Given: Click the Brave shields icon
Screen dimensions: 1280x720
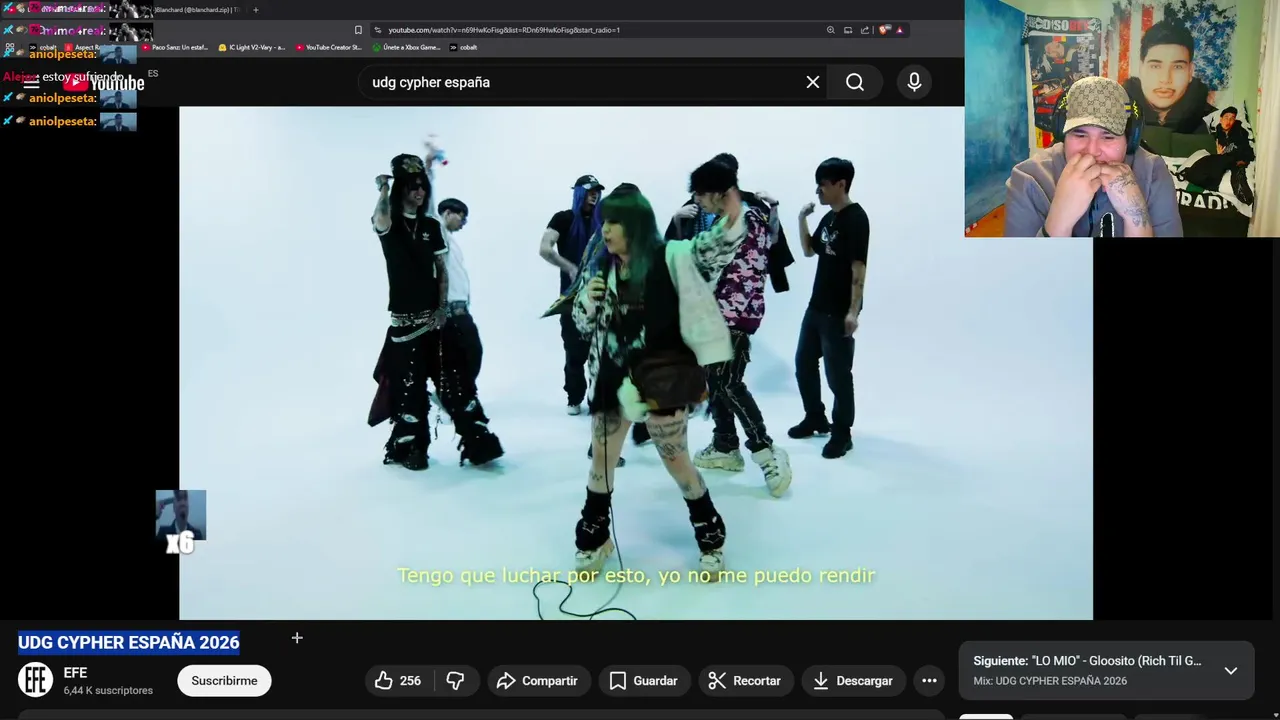Looking at the screenshot, I should (884, 30).
